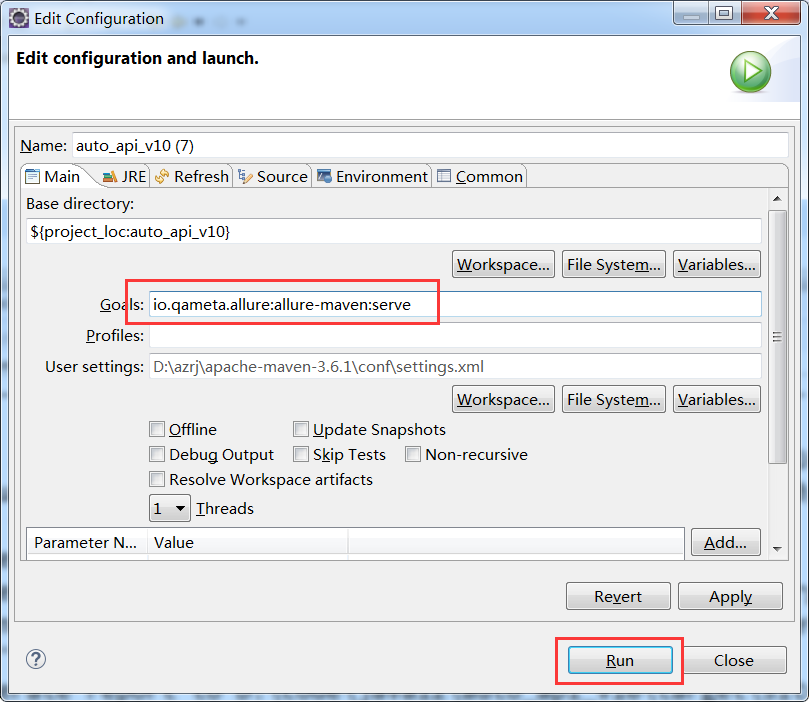Click the Goals input field
This screenshot has width=809, height=702.
tap(455, 305)
